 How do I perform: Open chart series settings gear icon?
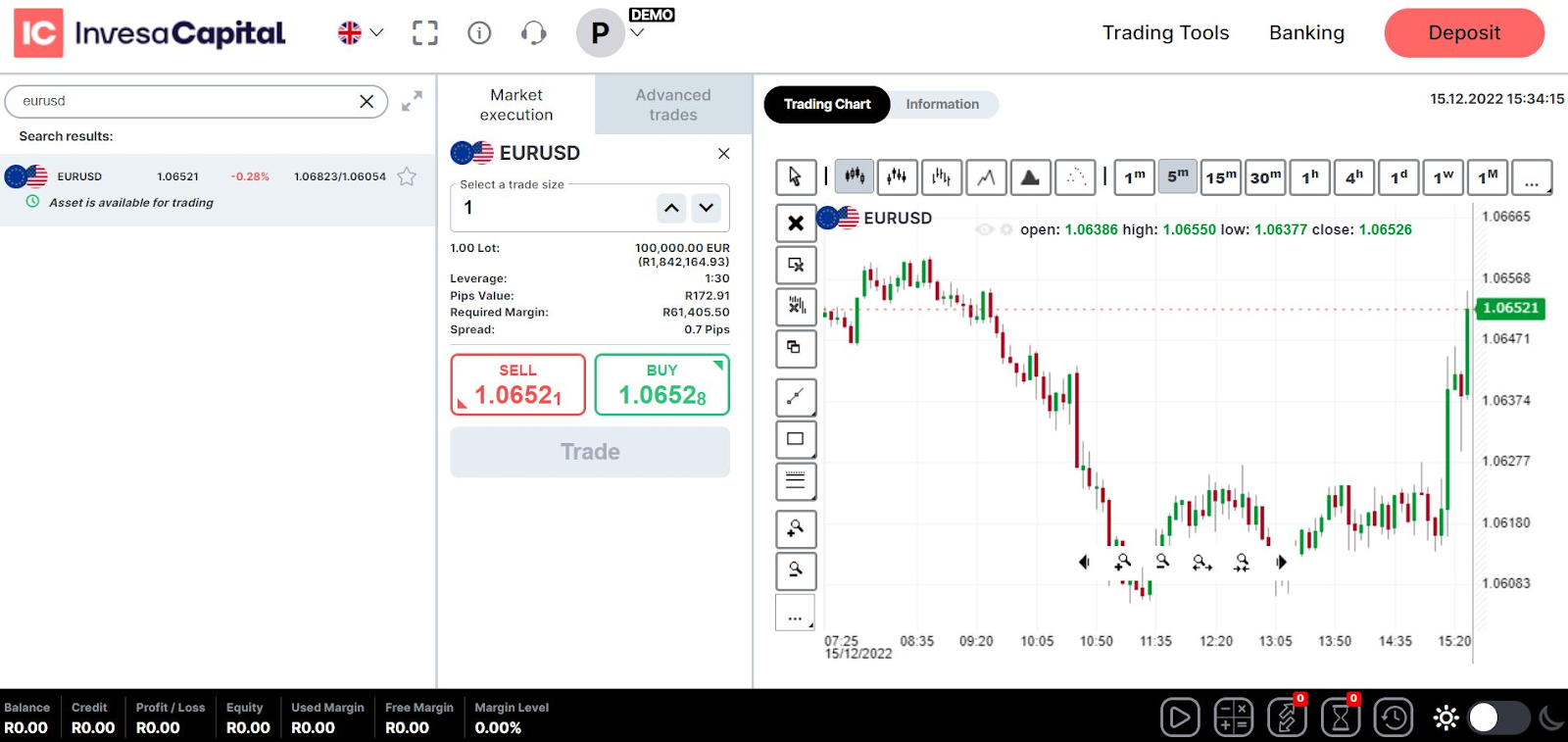1006,229
